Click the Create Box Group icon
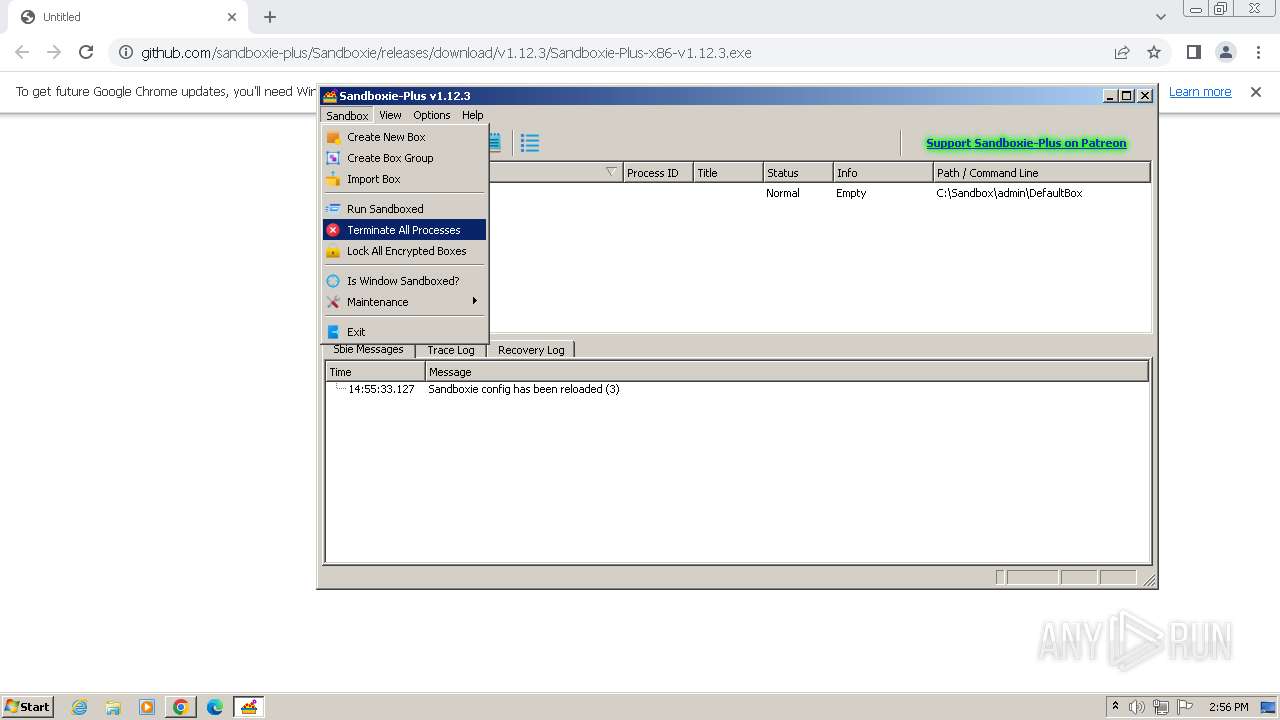Screen dimensions: 1280x720 (x=333, y=158)
